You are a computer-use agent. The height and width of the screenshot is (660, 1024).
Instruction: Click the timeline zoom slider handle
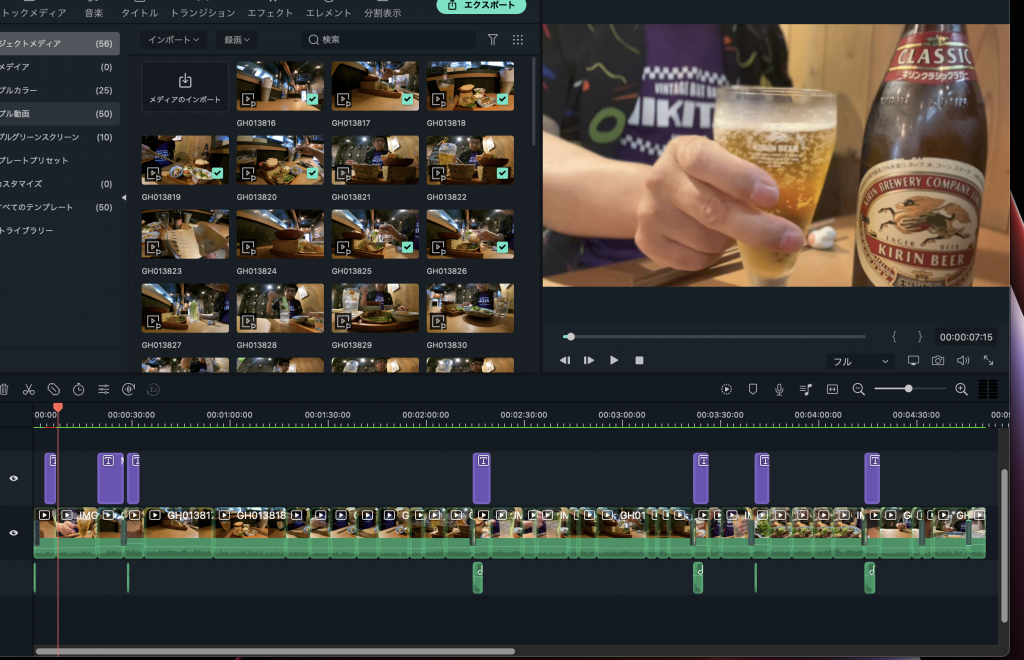tap(908, 389)
